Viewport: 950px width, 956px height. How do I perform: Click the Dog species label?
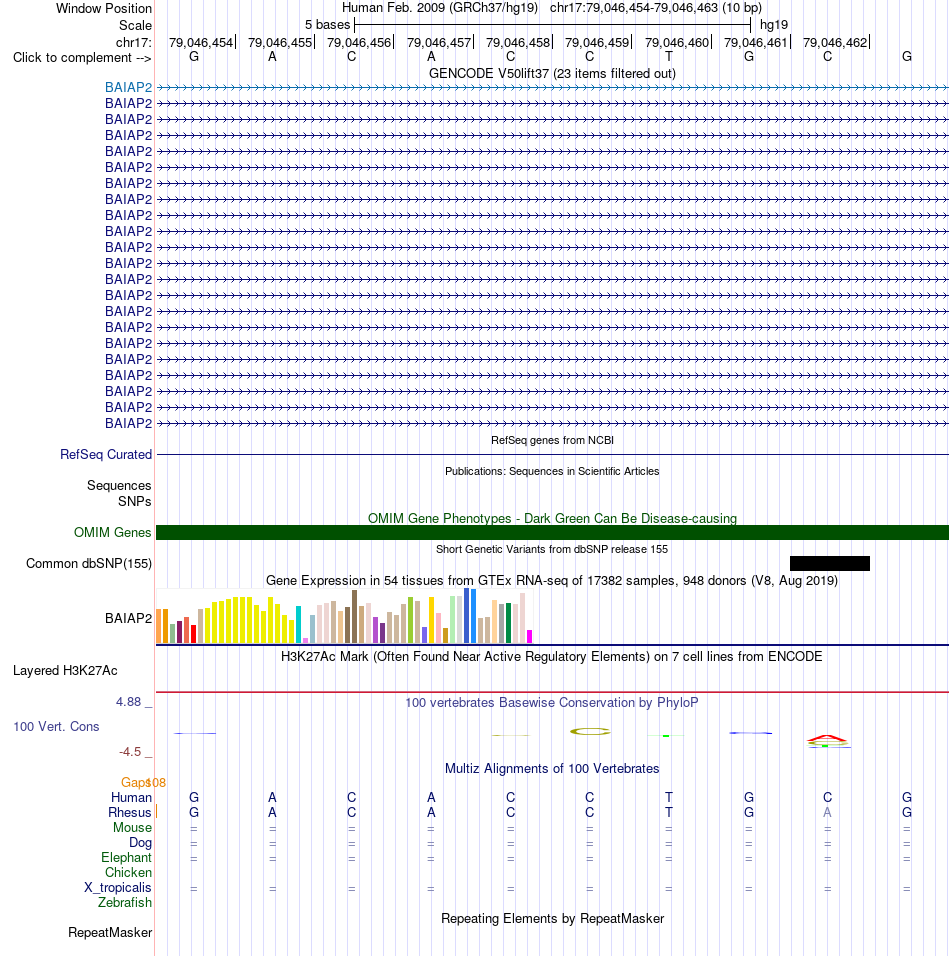(140, 843)
